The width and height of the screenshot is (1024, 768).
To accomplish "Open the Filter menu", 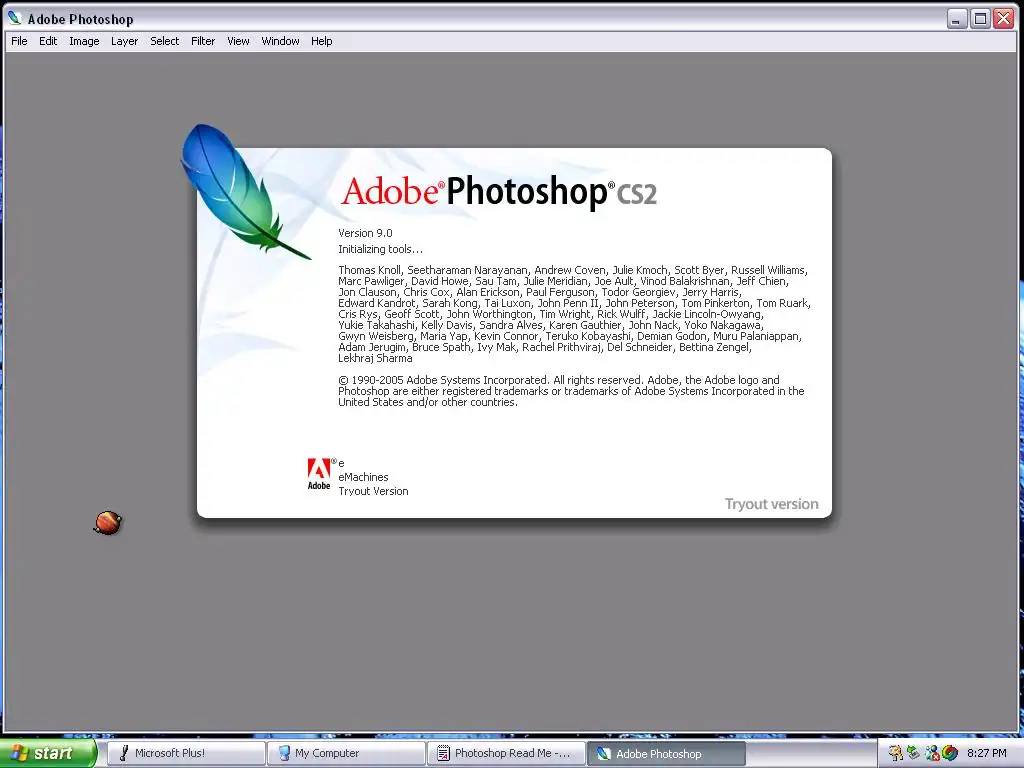I will coord(203,41).
